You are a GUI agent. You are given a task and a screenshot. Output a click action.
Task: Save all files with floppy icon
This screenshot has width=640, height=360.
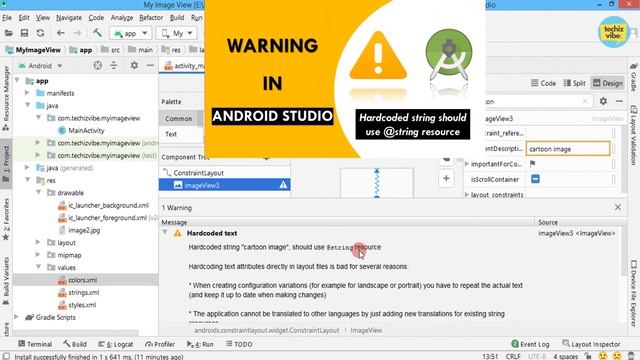pos(24,33)
